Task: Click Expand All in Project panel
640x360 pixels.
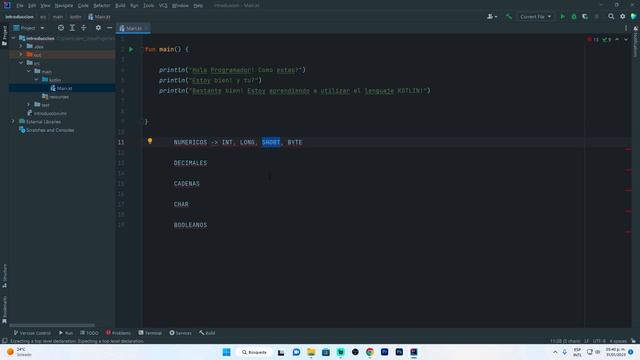Action: (x=72, y=28)
